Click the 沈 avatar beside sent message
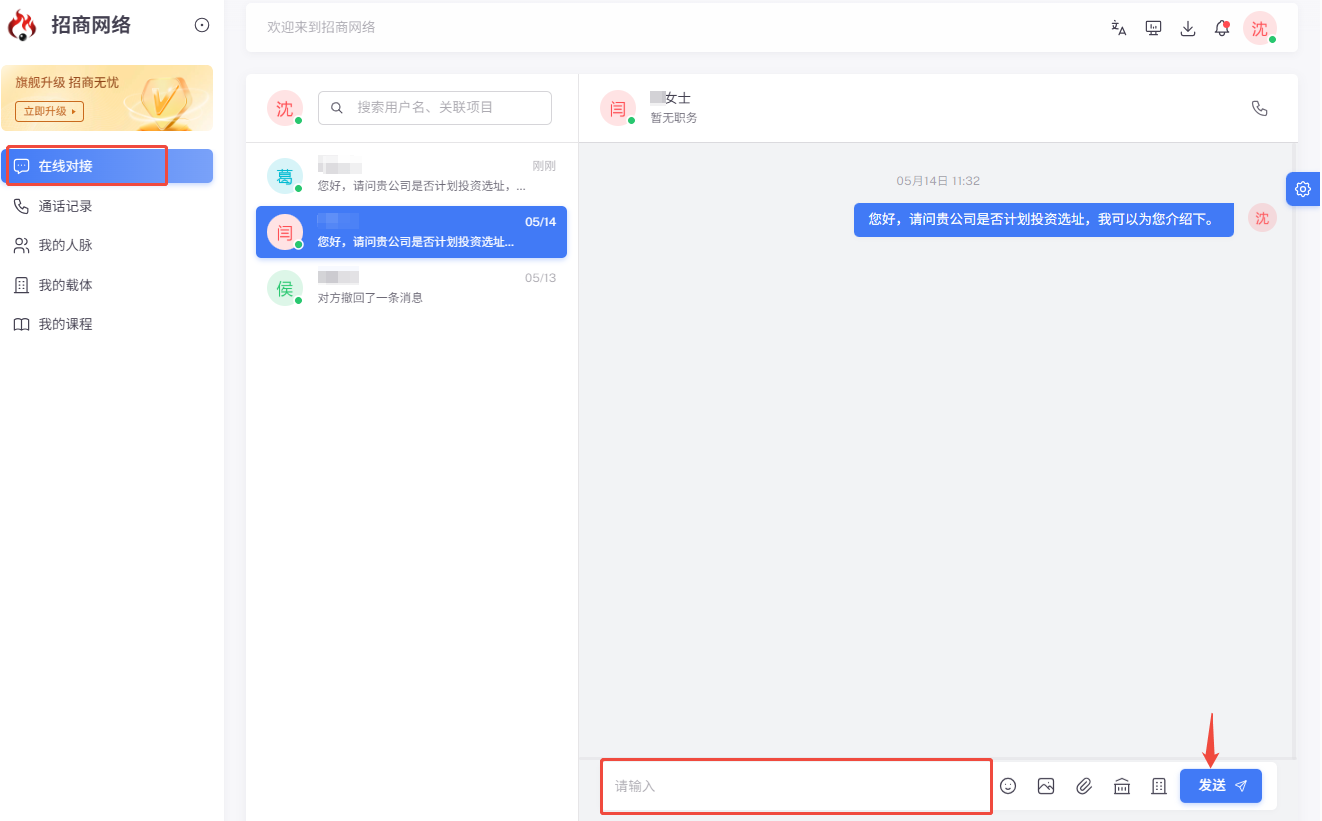The width and height of the screenshot is (1322, 821). click(x=1262, y=218)
